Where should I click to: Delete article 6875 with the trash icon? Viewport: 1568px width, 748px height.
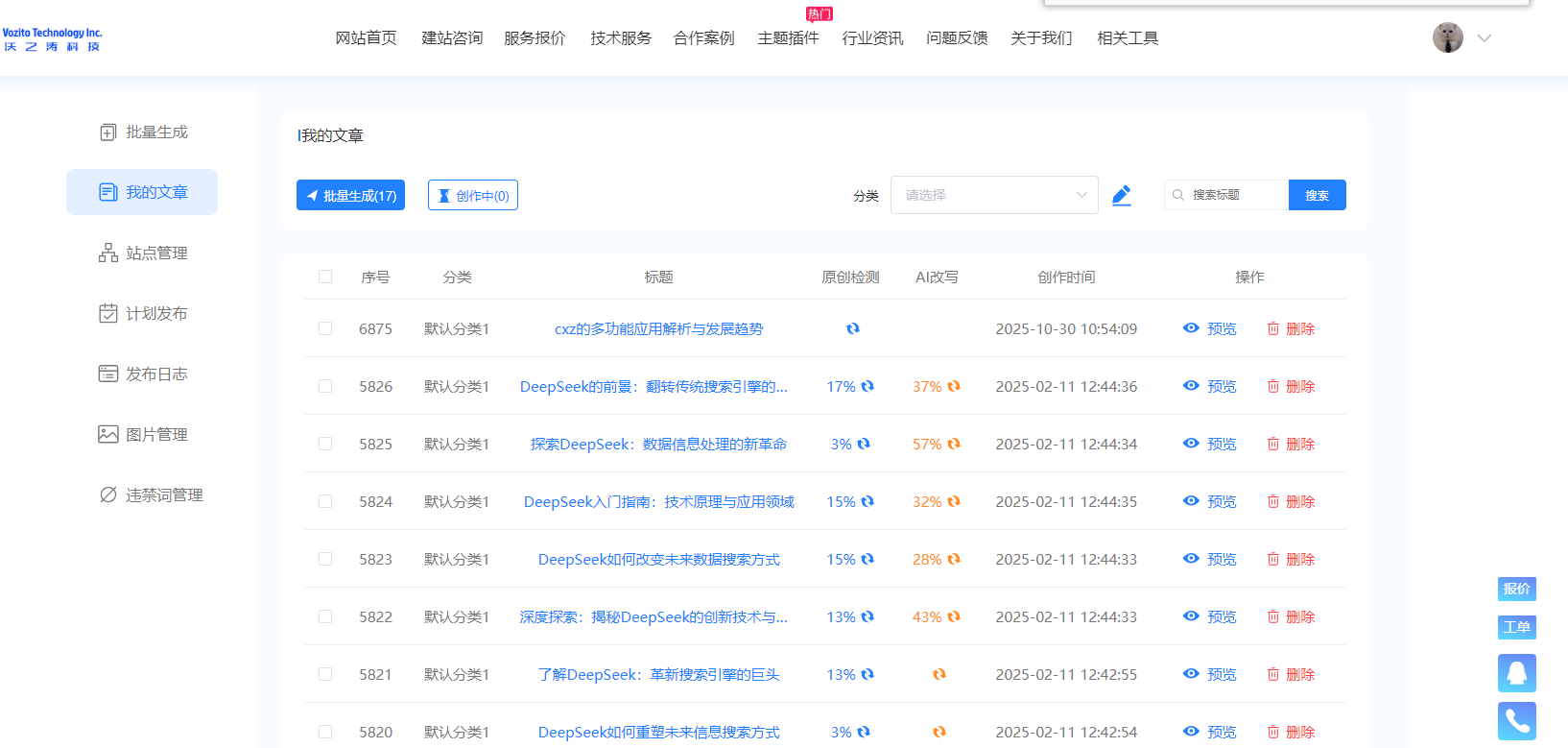click(x=1273, y=328)
